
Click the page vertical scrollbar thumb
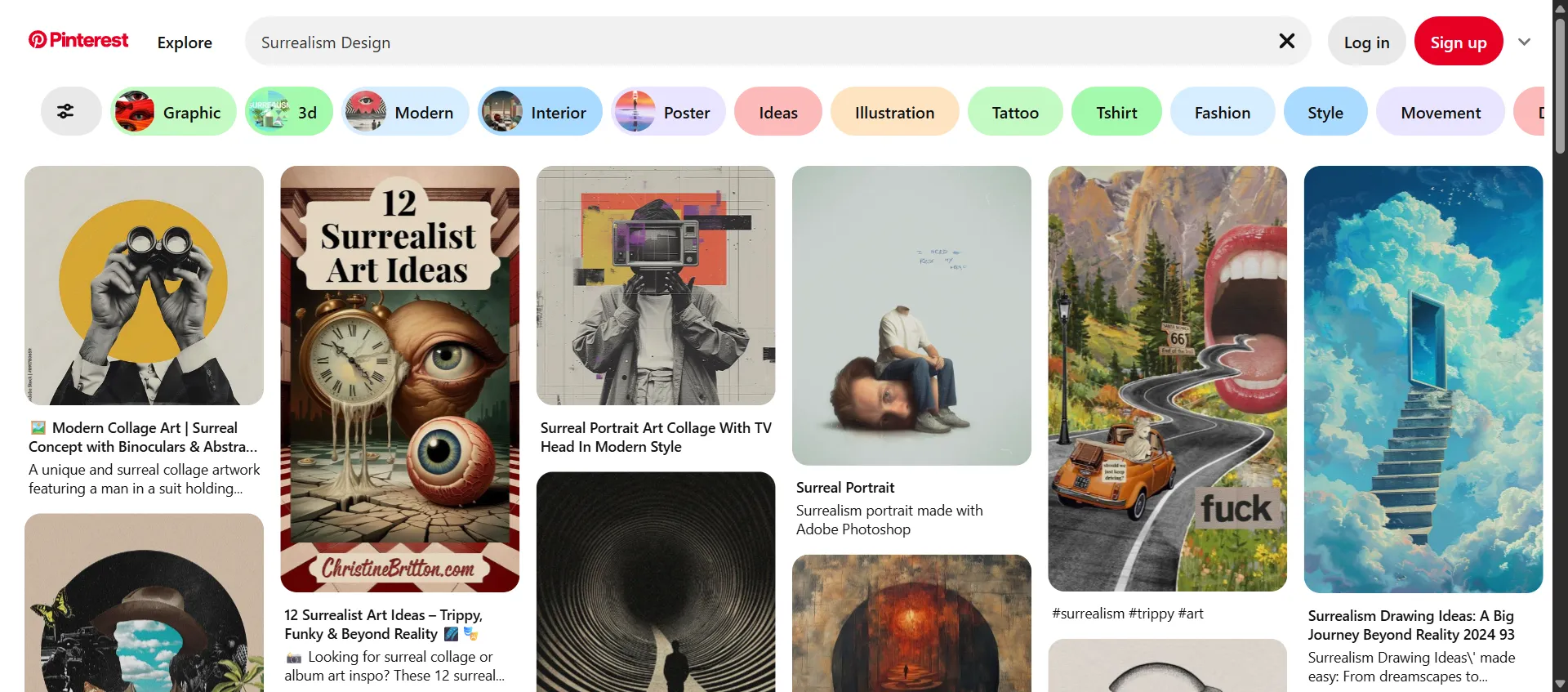pos(1560,85)
